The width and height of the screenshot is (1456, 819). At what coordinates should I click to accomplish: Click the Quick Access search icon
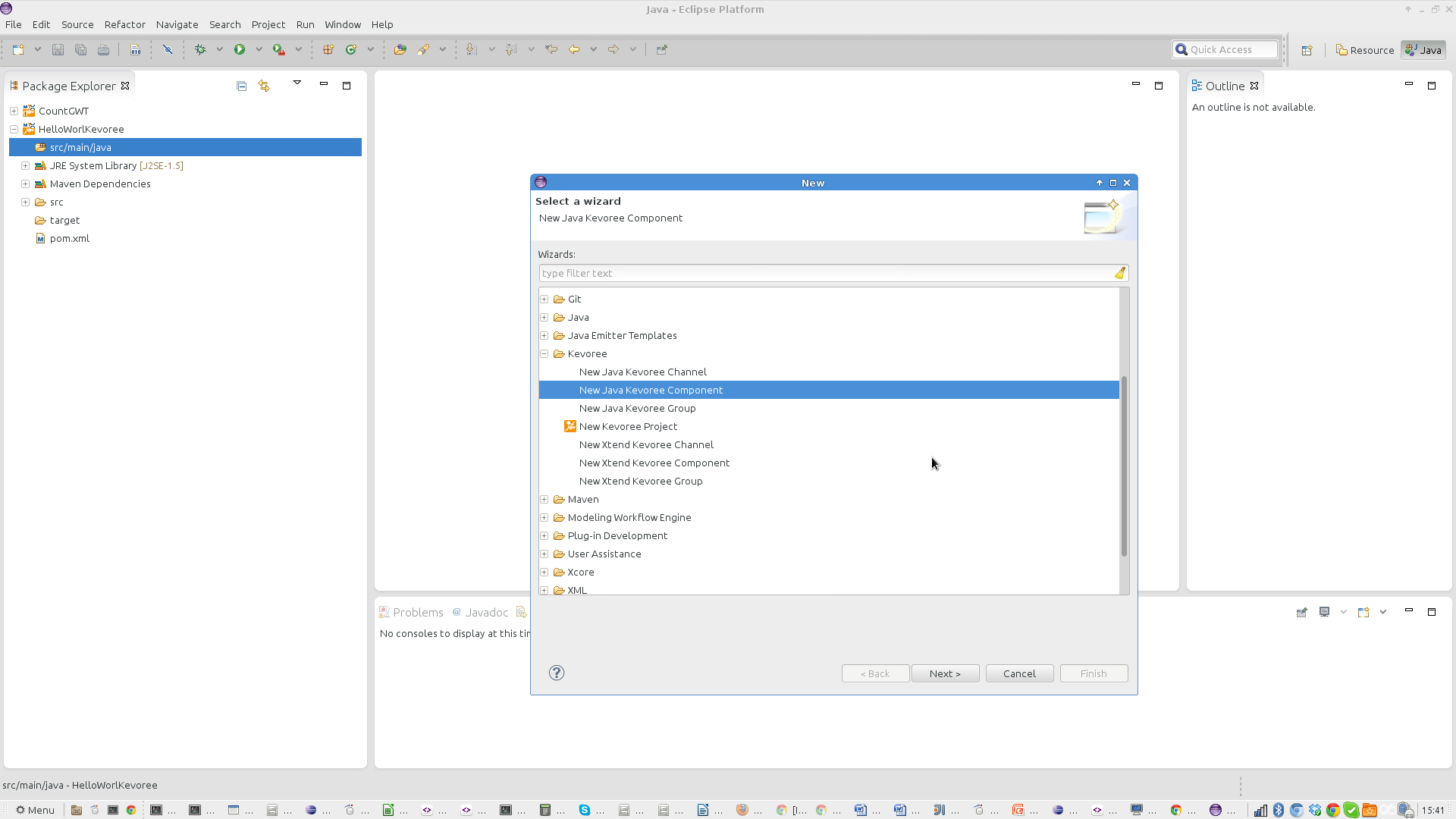pyautogui.click(x=1182, y=49)
